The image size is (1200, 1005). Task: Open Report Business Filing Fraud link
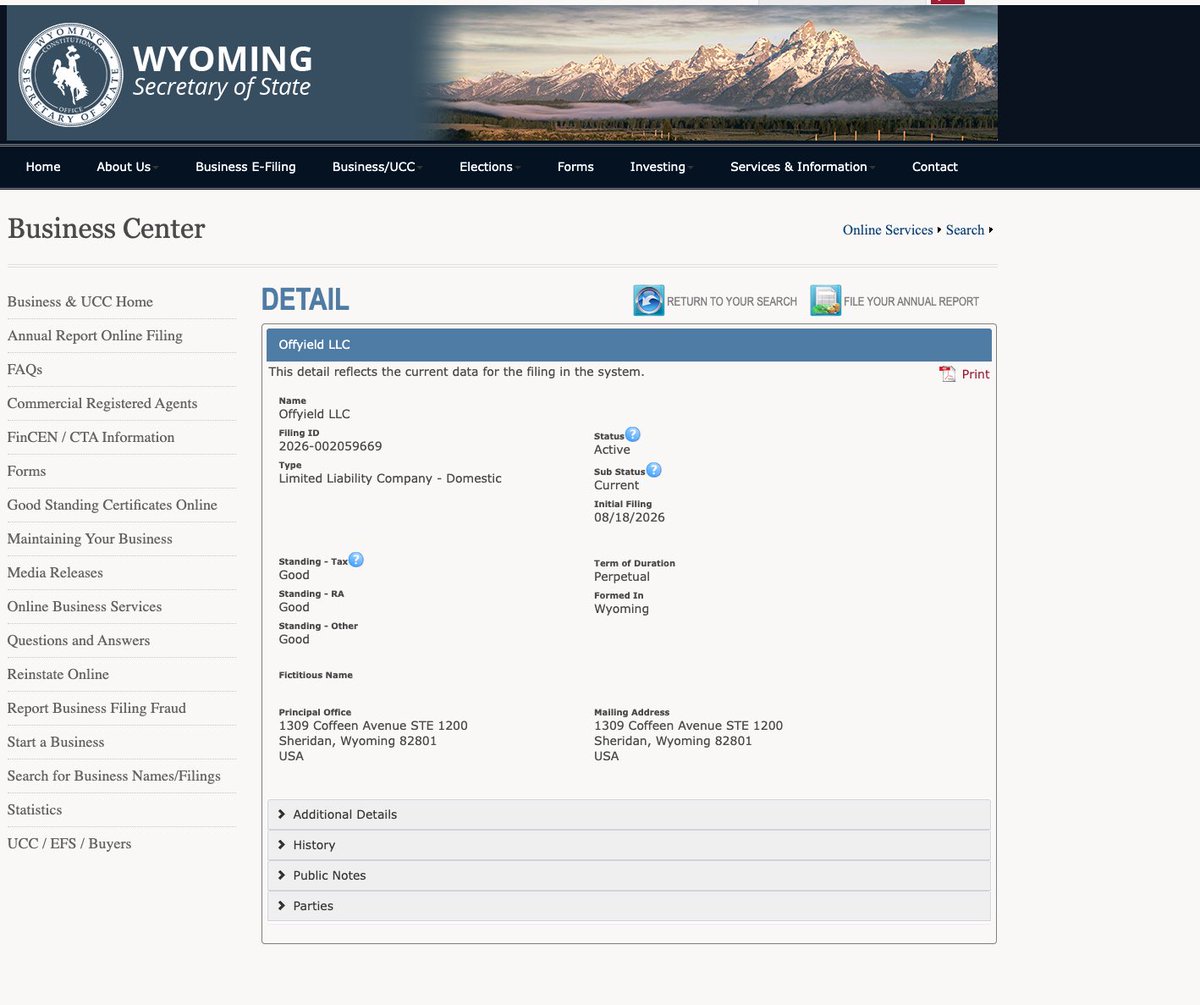click(97, 708)
